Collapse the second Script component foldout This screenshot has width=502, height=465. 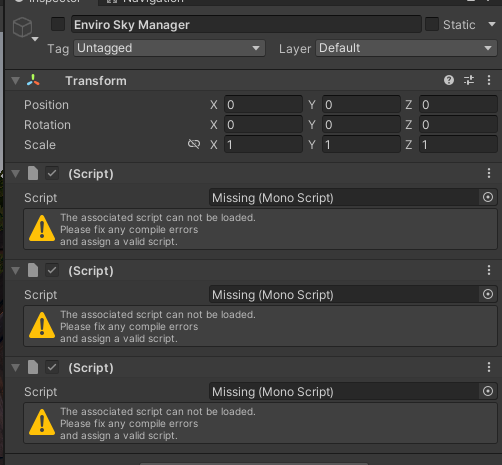pyautogui.click(x=15, y=270)
